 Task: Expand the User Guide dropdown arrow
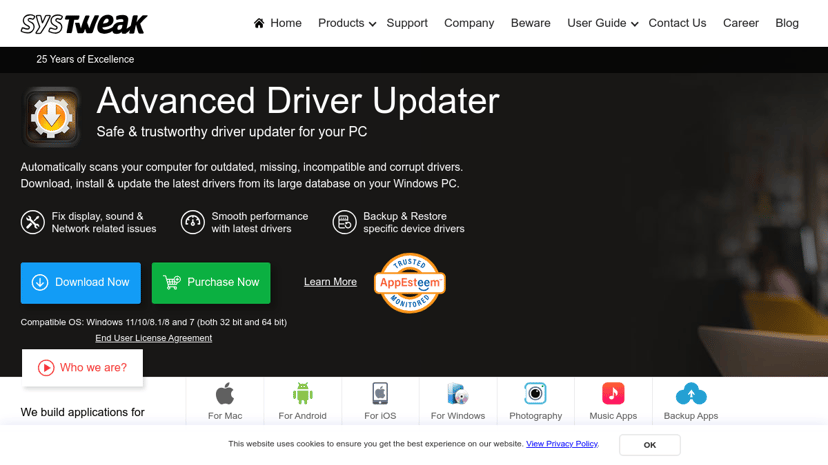(635, 24)
